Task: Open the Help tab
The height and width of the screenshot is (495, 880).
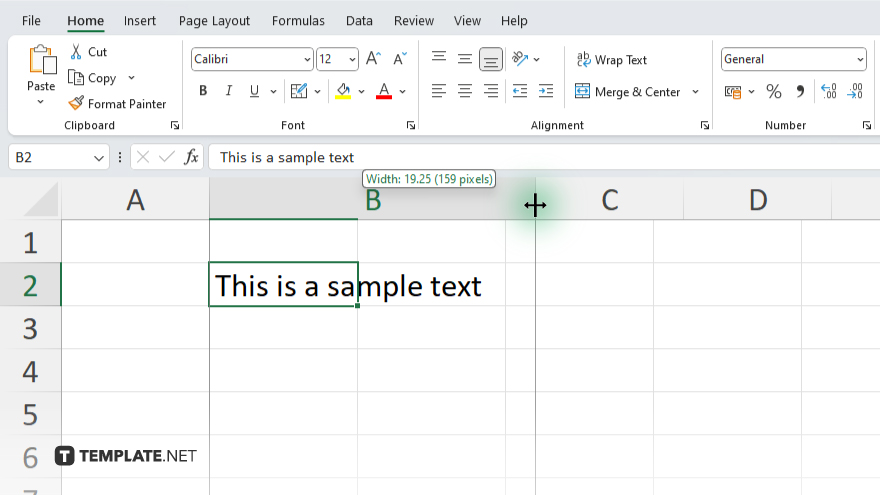Action: [514, 21]
